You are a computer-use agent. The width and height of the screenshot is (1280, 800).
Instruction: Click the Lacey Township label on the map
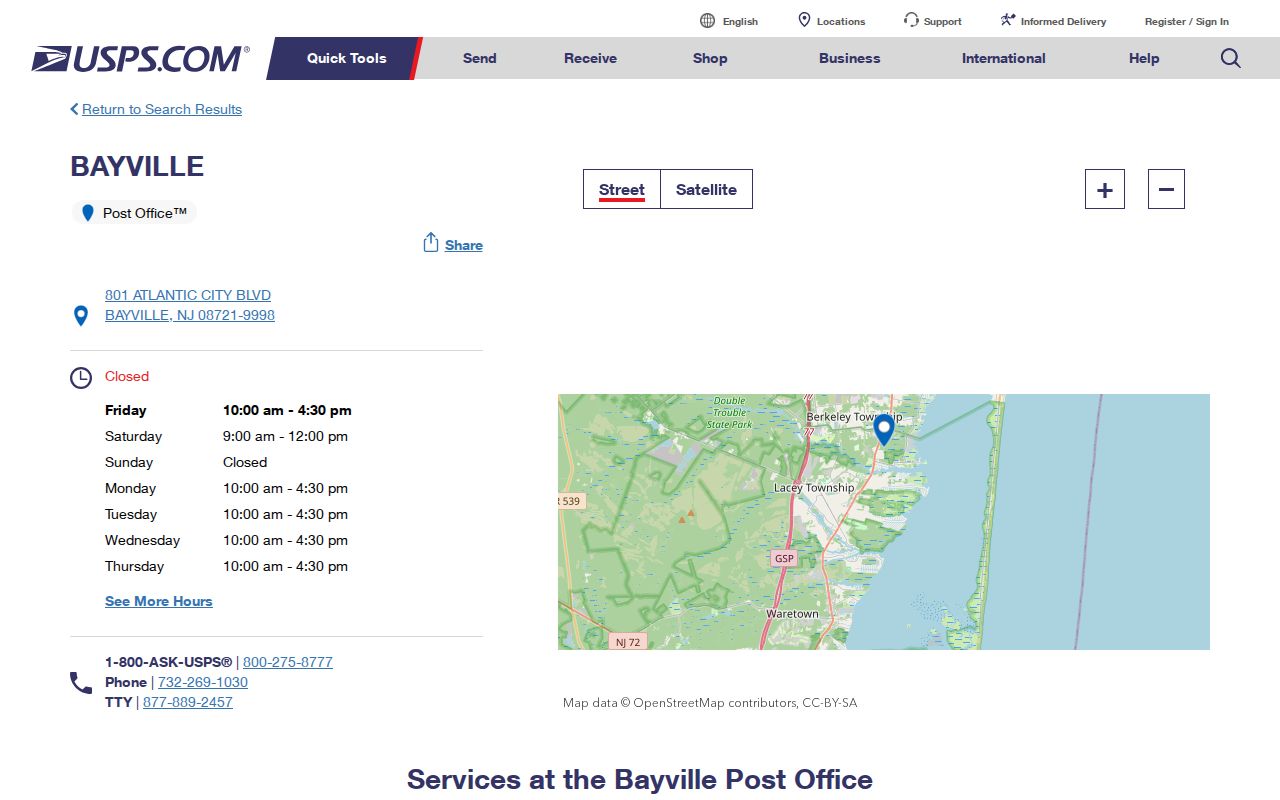pyautogui.click(x=814, y=488)
